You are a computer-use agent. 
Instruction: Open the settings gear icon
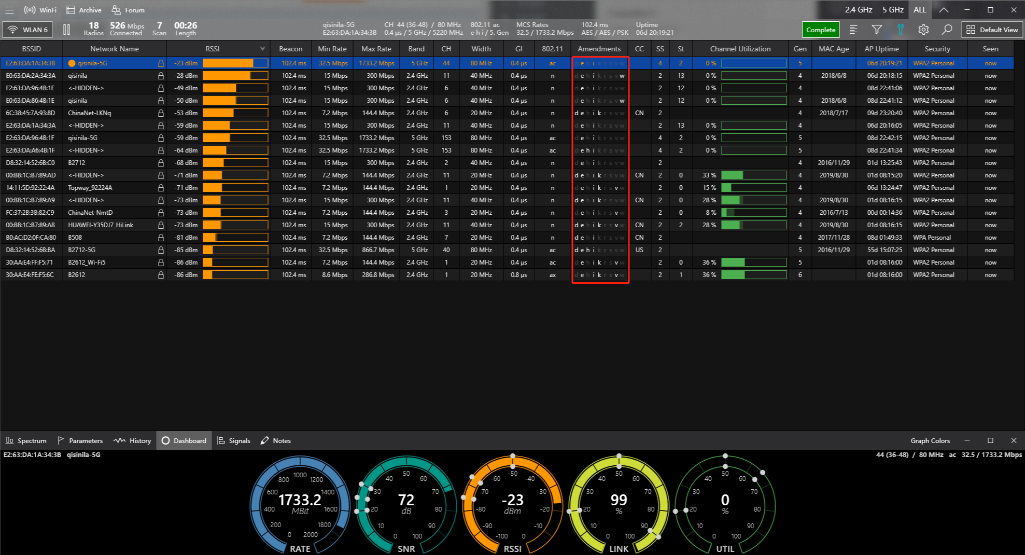[x=923, y=30]
